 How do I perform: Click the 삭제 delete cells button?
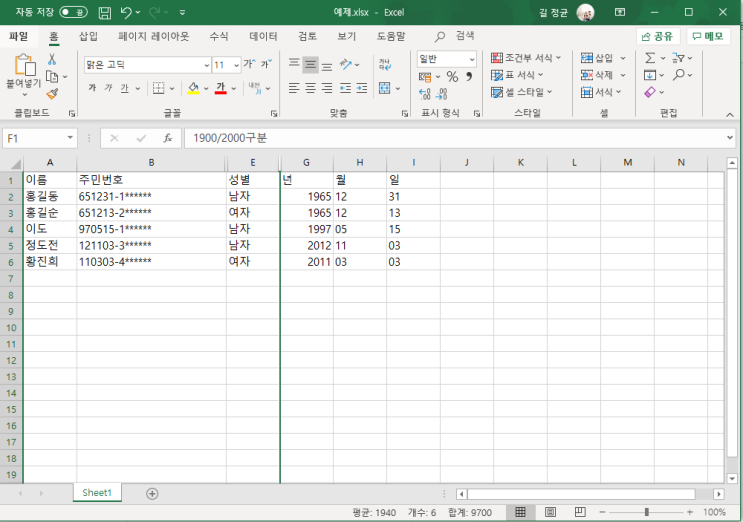click(597, 75)
